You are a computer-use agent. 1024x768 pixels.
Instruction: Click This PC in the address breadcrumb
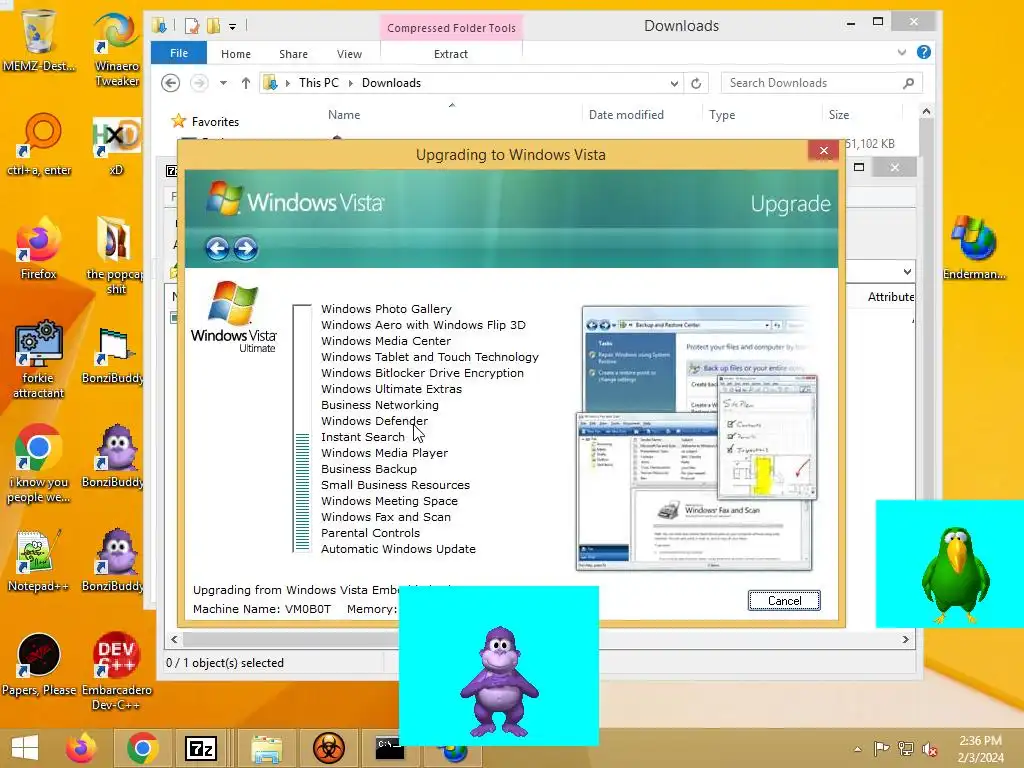click(x=319, y=83)
